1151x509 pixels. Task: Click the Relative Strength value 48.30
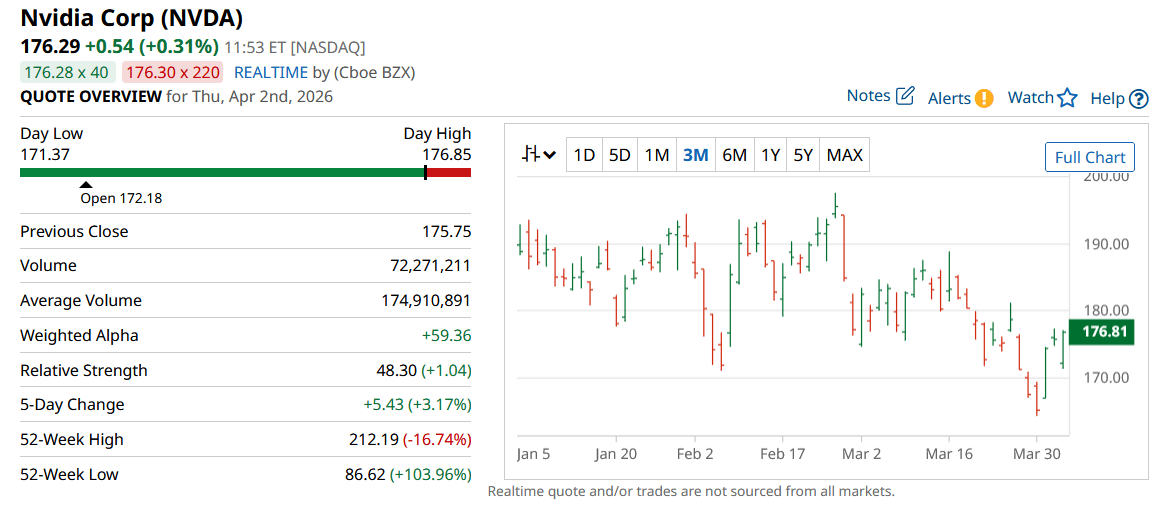coord(398,370)
